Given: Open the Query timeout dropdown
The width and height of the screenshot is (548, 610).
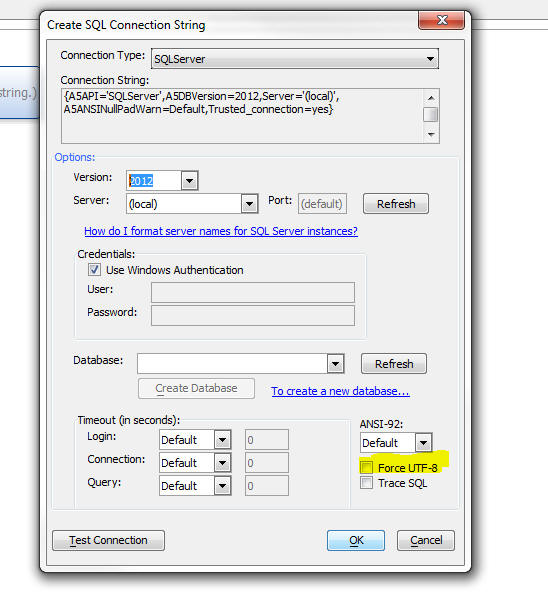Looking at the screenshot, I should pyautogui.click(x=222, y=486).
